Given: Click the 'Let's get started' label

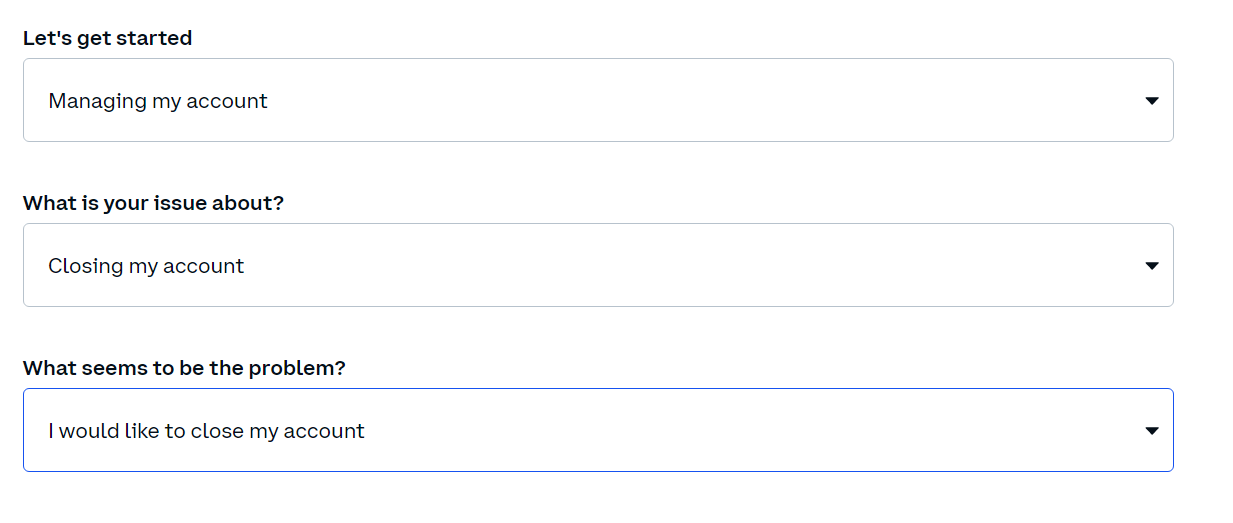Looking at the screenshot, I should (107, 38).
